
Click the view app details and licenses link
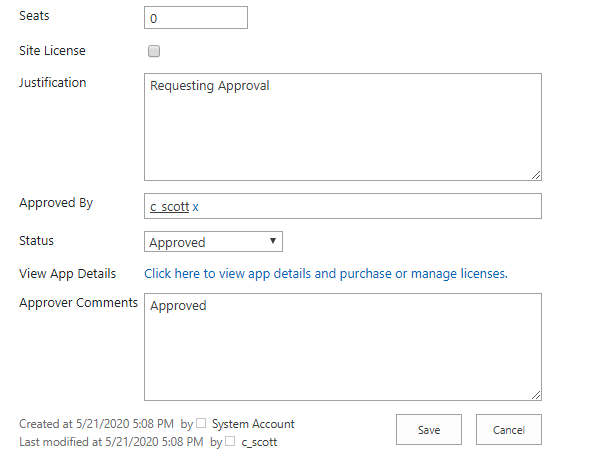pyautogui.click(x=326, y=274)
